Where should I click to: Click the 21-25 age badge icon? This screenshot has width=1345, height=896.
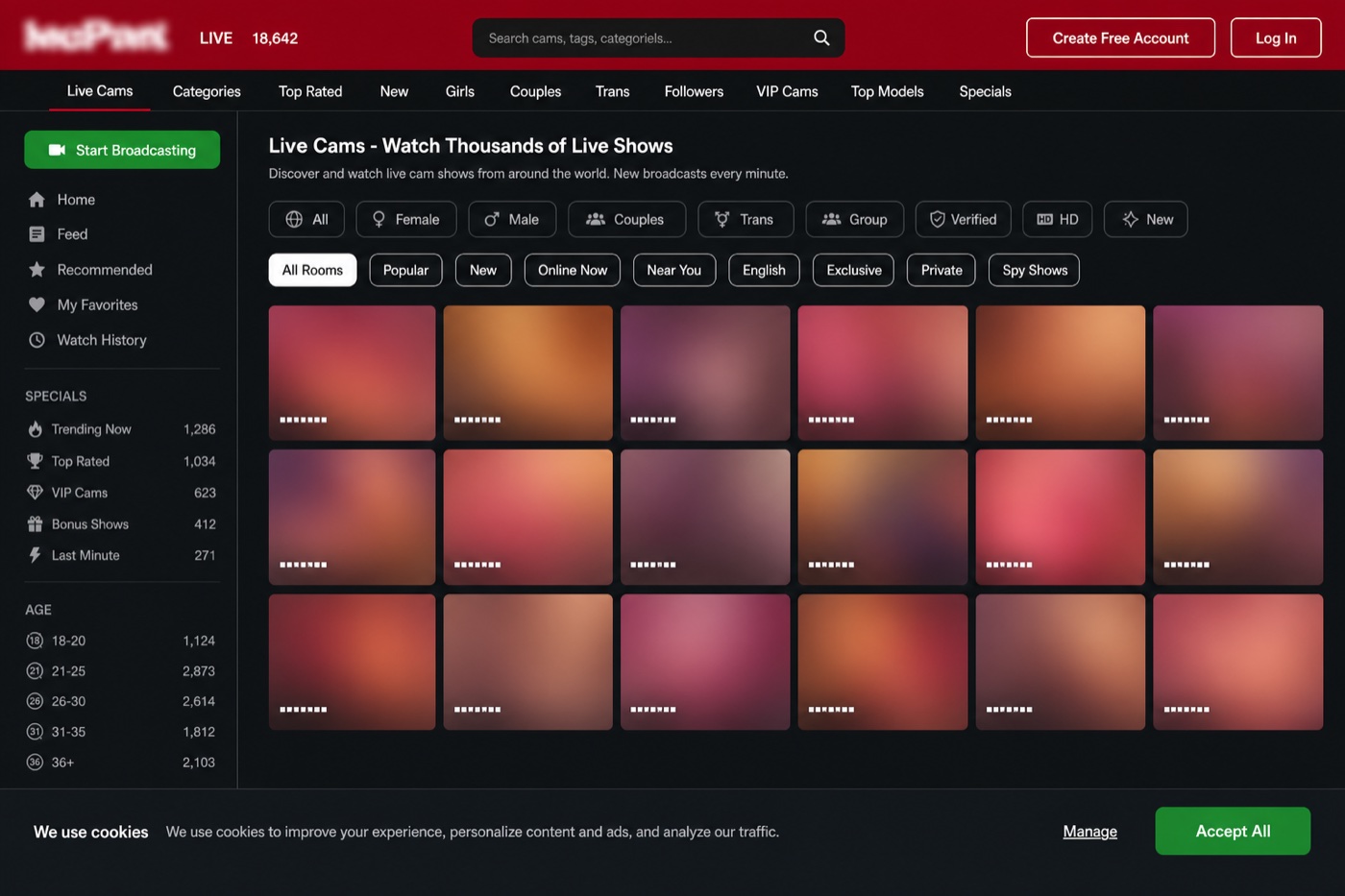coord(35,671)
